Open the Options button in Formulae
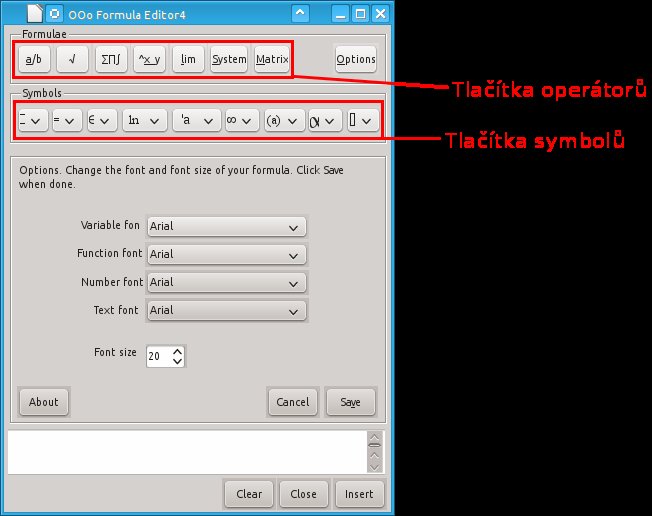 coord(356,59)
